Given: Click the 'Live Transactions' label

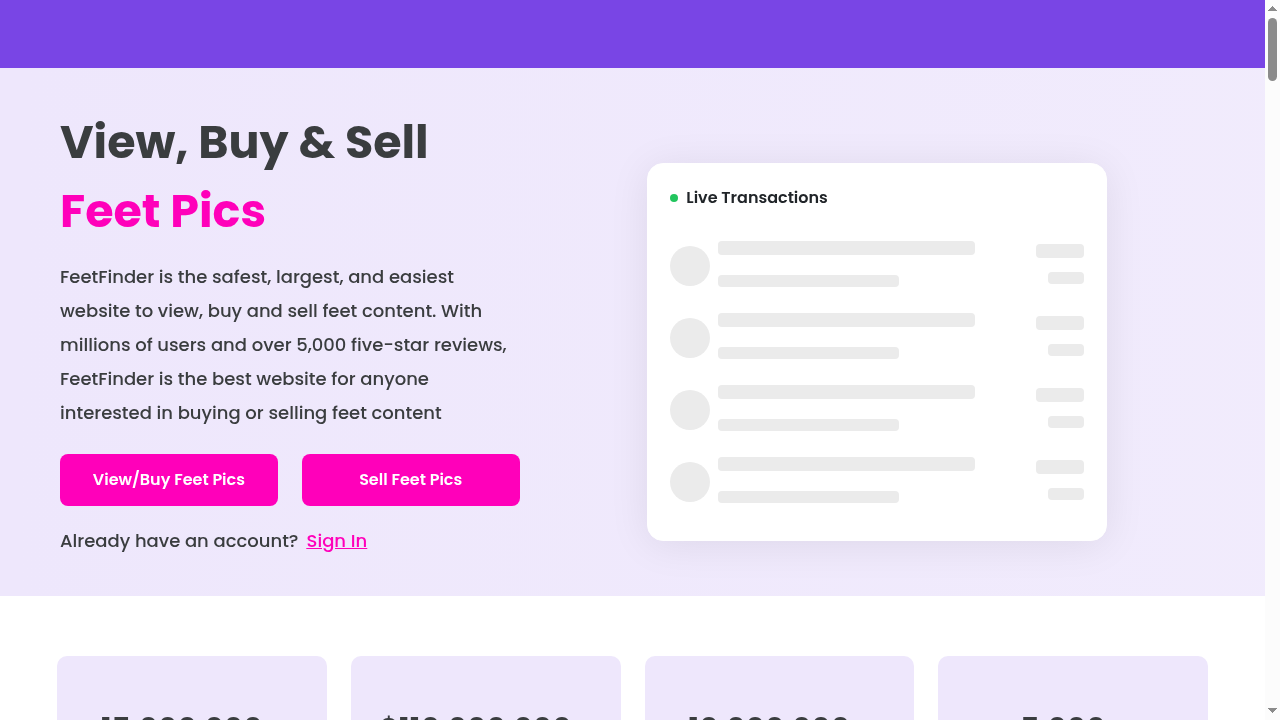Looking at the screenshot, I should click(756, 197).
